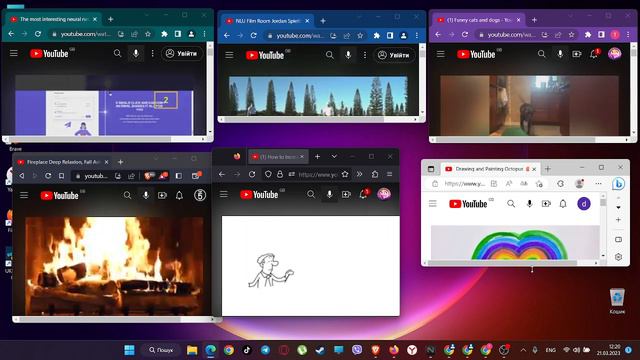Bookmark star in Firefox address bar
Viewport: 640px width, 360px height.
[345, 174]
